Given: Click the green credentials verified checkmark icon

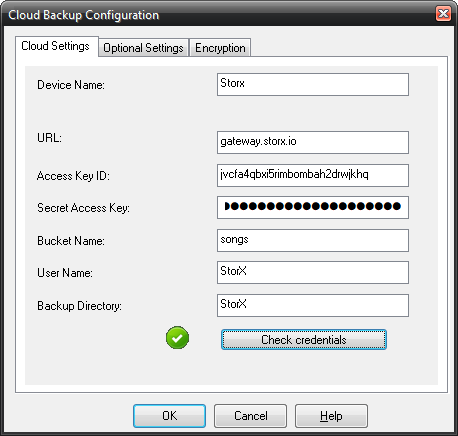Looking at the screenshot, I should [177, 338].
